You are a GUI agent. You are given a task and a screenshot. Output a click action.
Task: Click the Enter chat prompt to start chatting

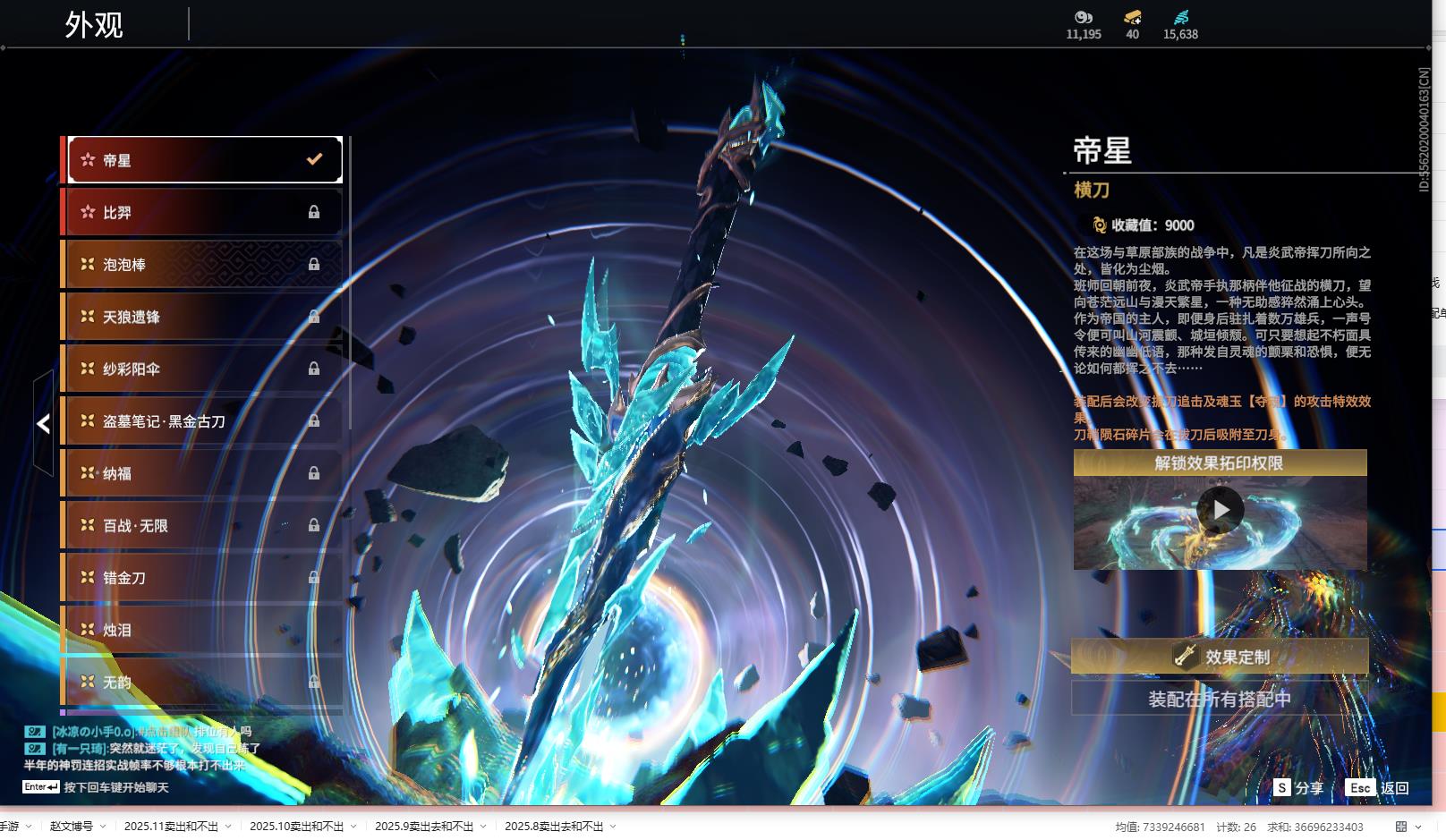96,787
